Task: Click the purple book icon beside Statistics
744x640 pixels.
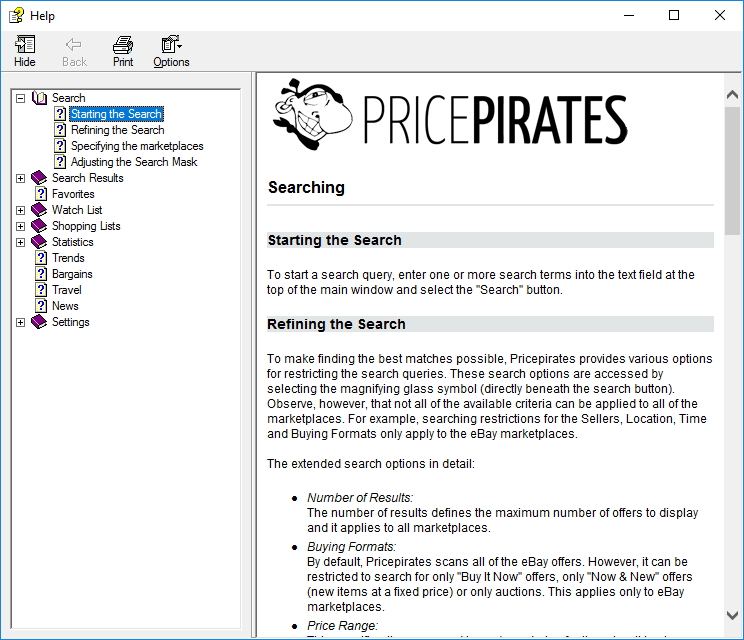Action: tap(39, 242)
